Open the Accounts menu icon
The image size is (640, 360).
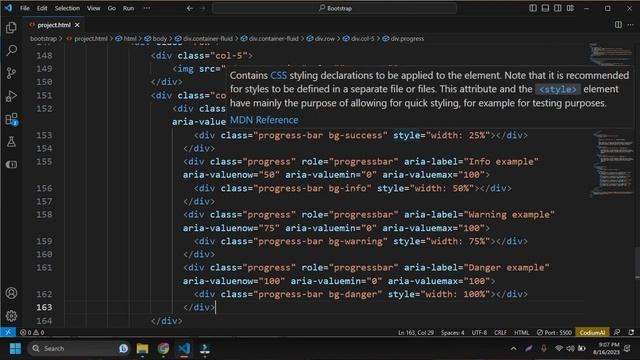11,293
